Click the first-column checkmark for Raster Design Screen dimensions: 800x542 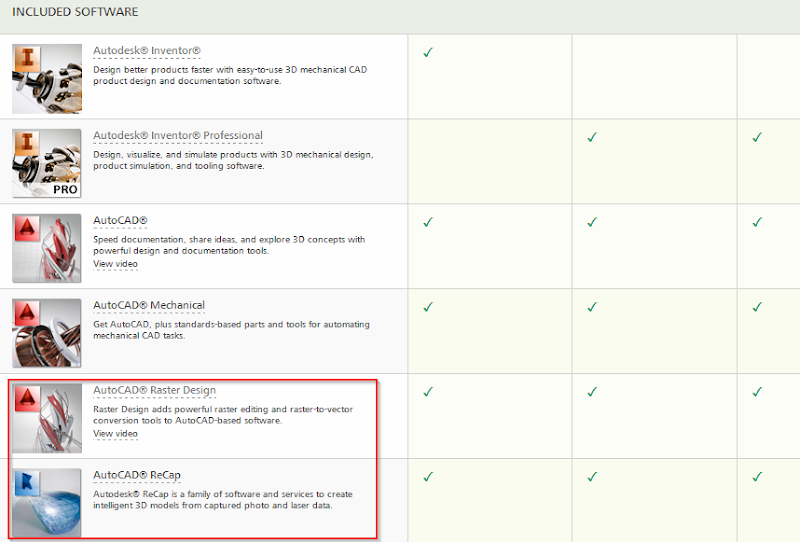(x=428, y=391)
